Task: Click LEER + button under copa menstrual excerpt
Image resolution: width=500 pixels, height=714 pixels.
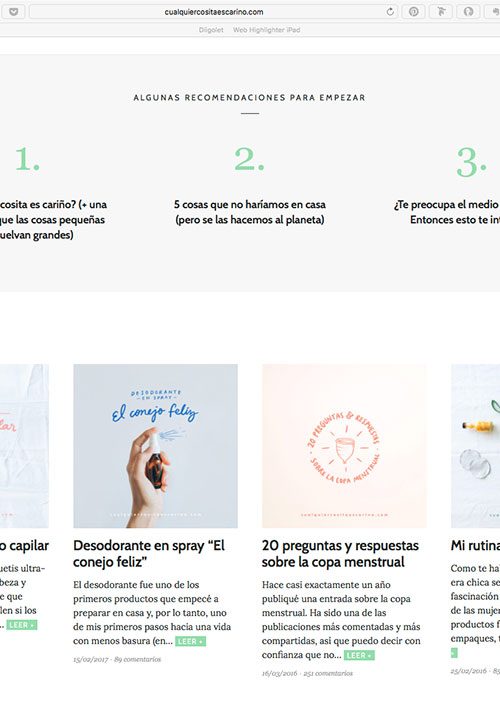Action: pos(359,655)
